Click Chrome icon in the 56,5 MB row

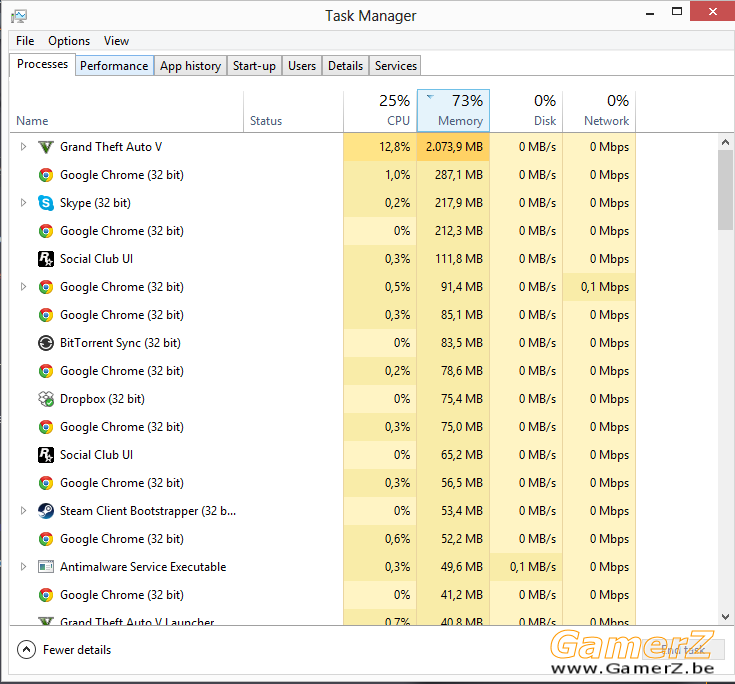pyautogui.click(x=45, y=483)
